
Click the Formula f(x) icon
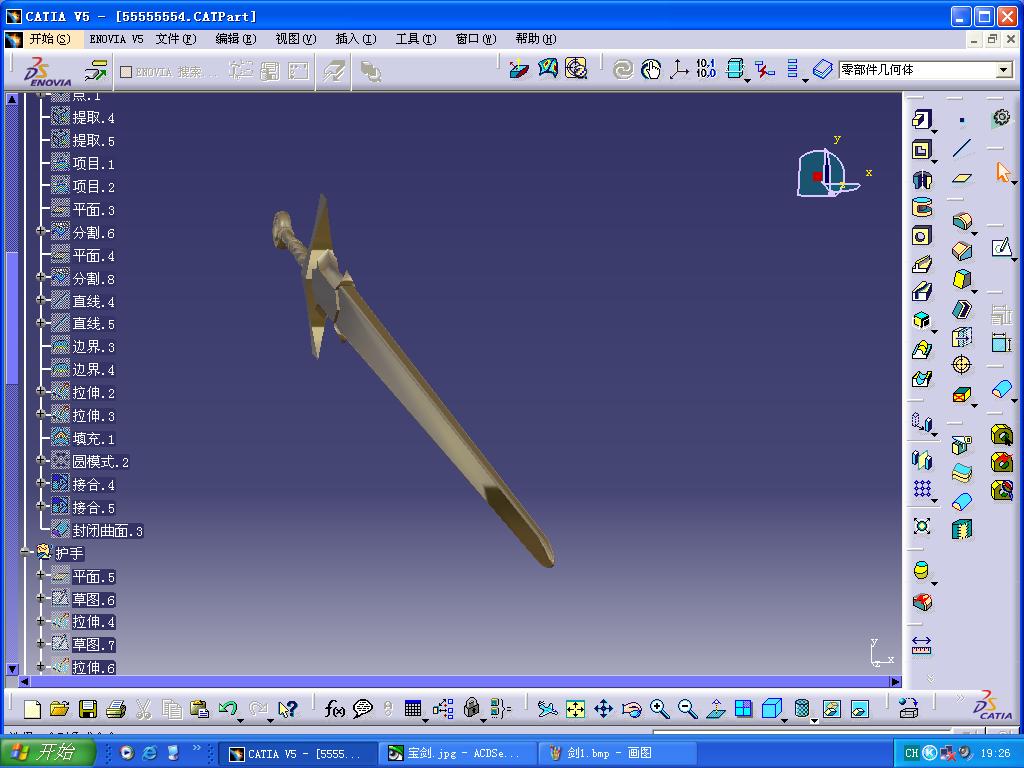coord(334,709)
